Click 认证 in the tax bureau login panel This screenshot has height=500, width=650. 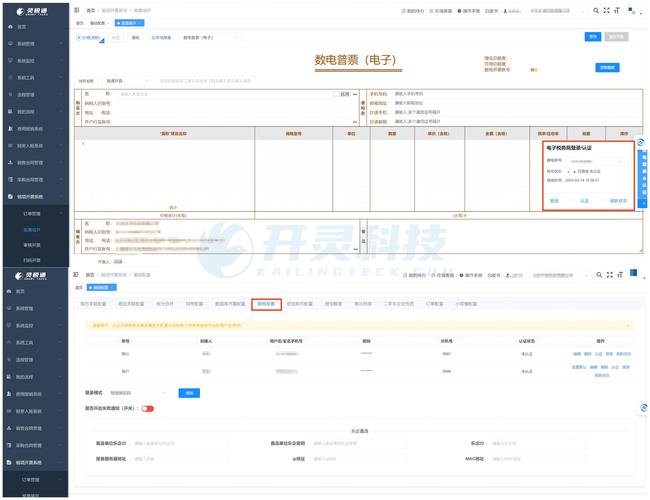pos(585,201)
